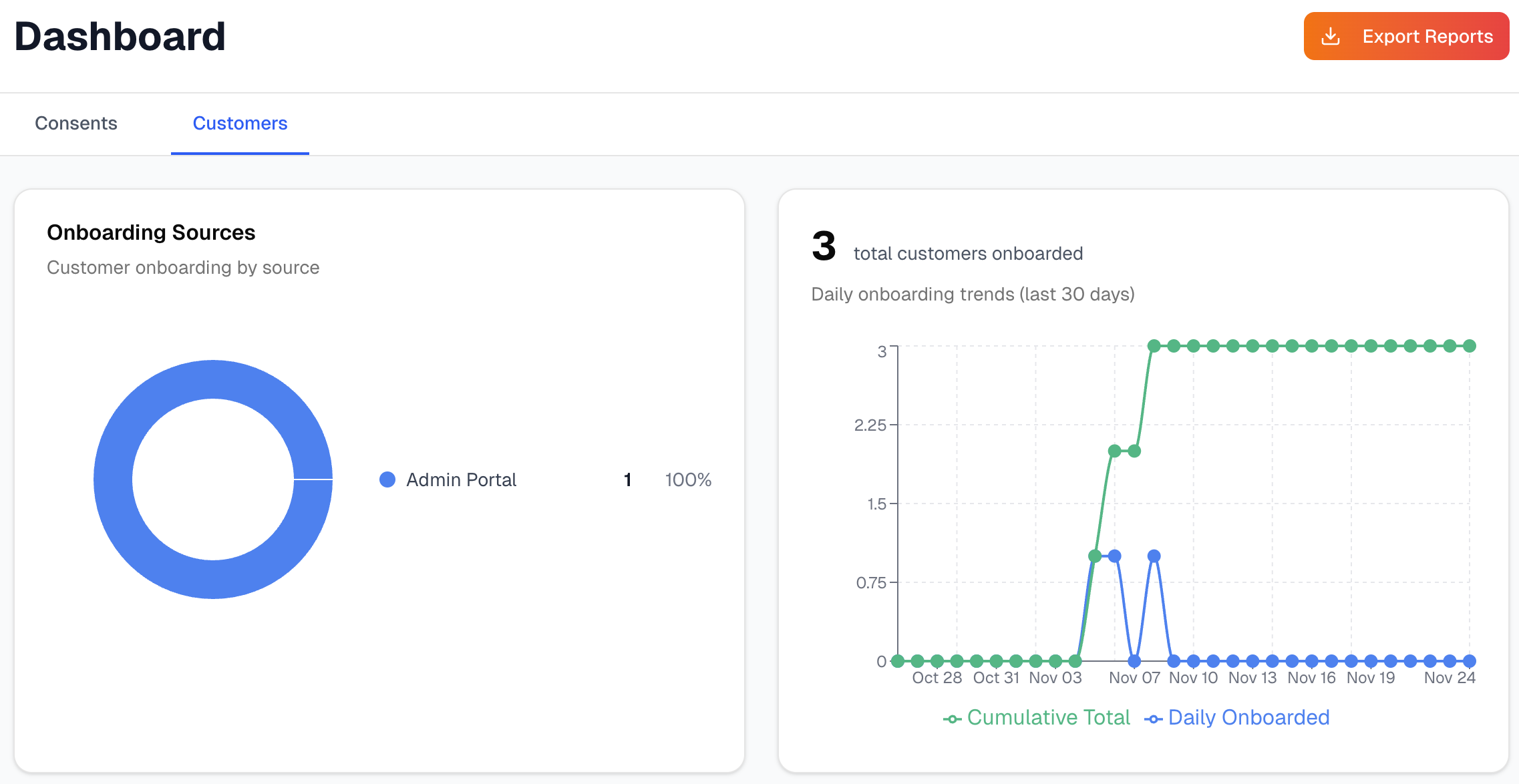Select the Admin Portal legend dot
The image size is (1519, 784).
click(x=388, y=479)
